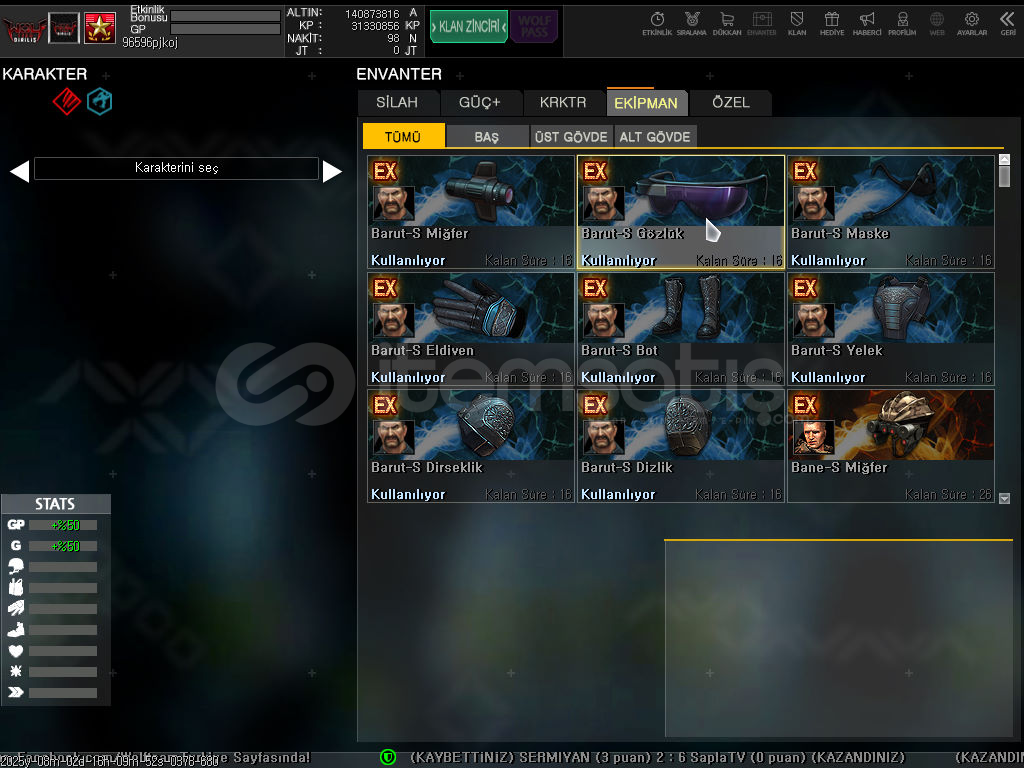Click inventory scrollbar down arrow
The width and height of the screenshot is (1024, 768).
pyautogui.click(x=1004, y=498)
